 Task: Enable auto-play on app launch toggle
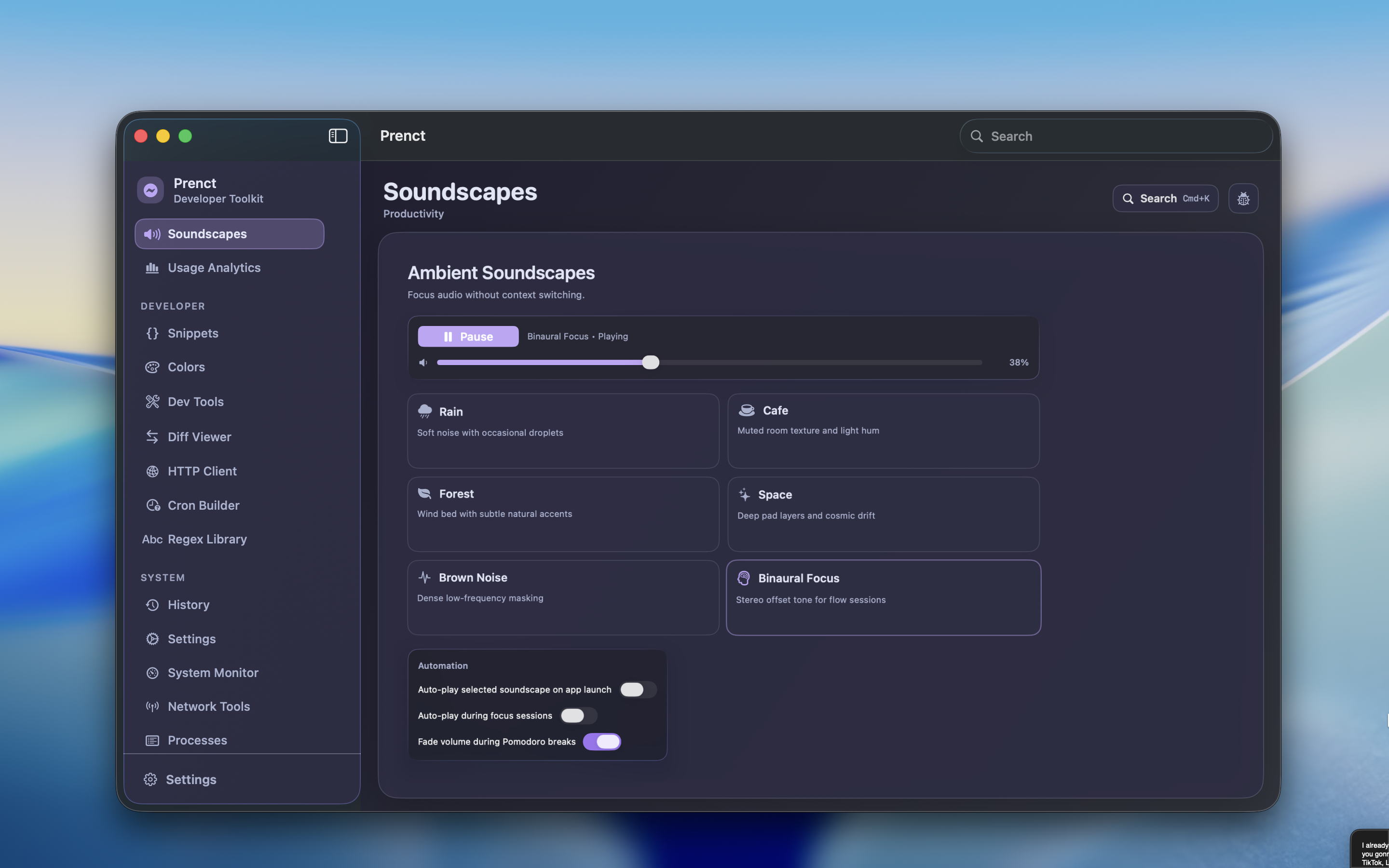click(x=637, y=690)
